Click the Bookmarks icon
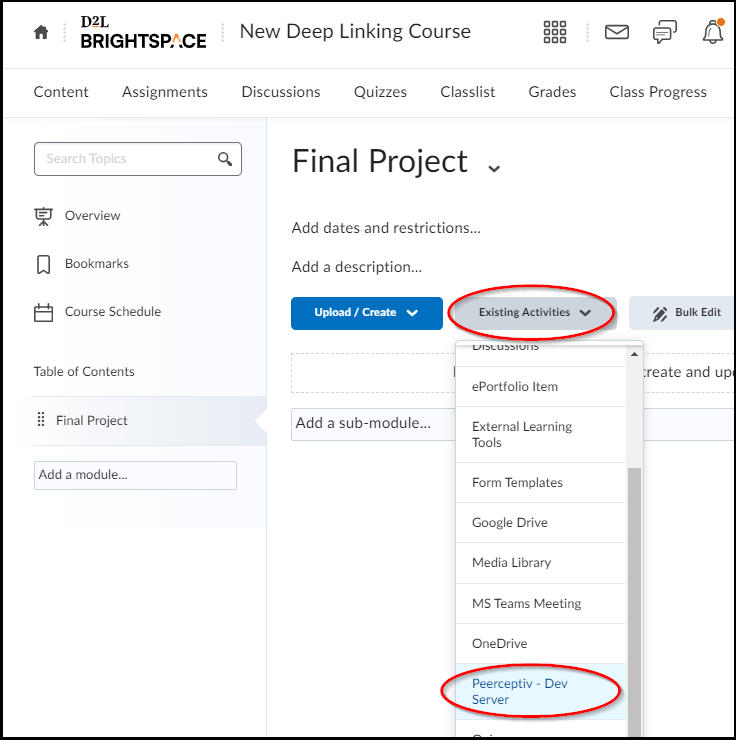Viewport: 736px width, 740px height. pos(43,264)
